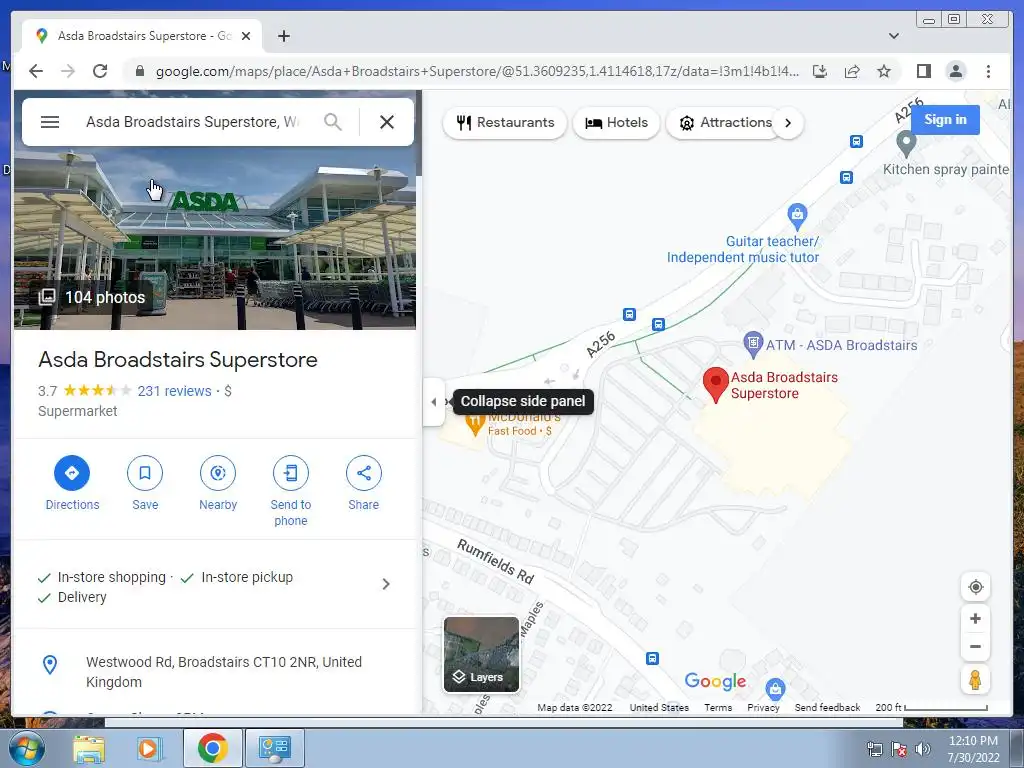Viewport: 1024px width, 768px height.
Task: Share this page icon in address bar
Action: (852, 71)
